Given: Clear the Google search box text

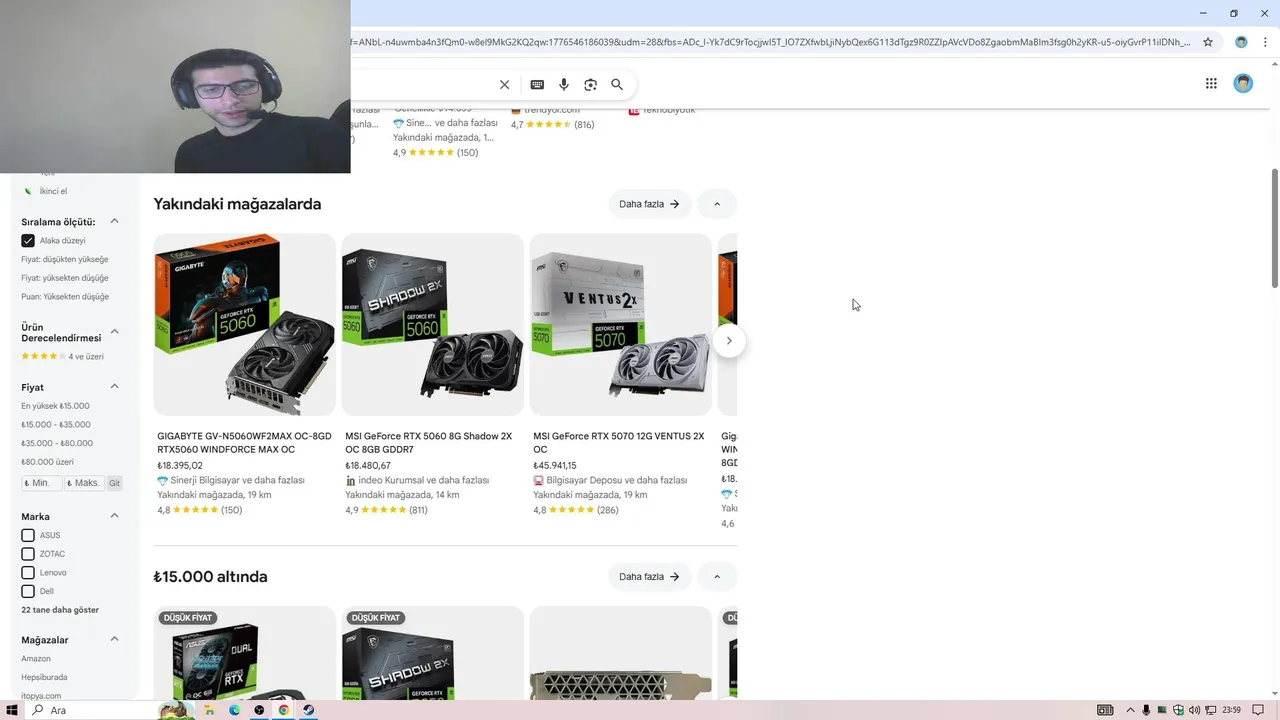Looking at the screenshot, I should pyautogui.click(x=504, y=85).
